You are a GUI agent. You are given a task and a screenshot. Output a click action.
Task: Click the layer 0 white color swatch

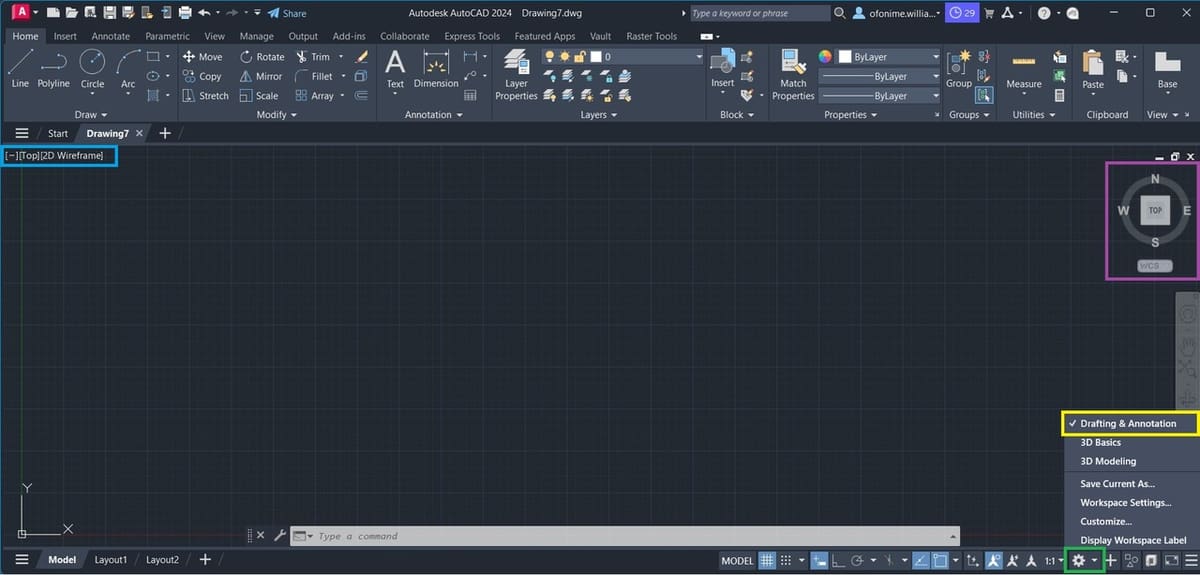pos(597,57)
